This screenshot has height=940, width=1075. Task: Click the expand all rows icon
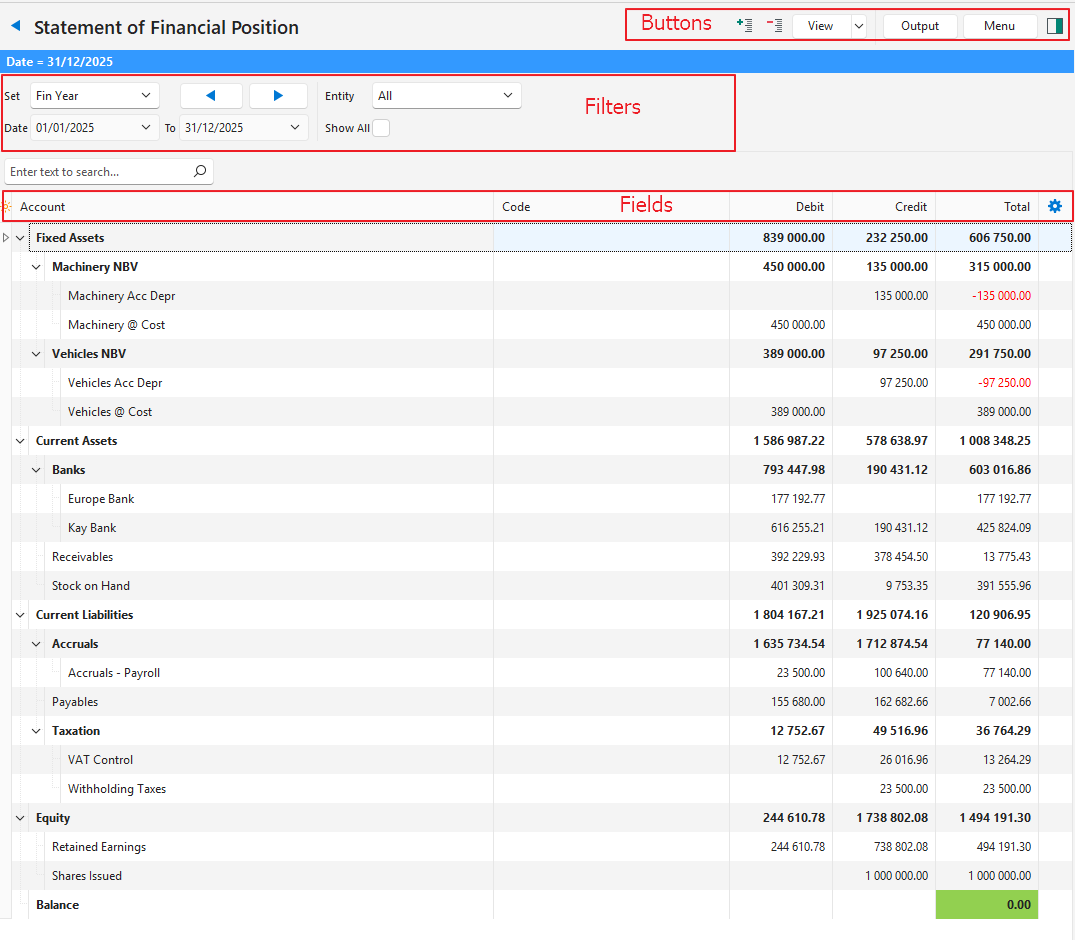pos(743,26)
